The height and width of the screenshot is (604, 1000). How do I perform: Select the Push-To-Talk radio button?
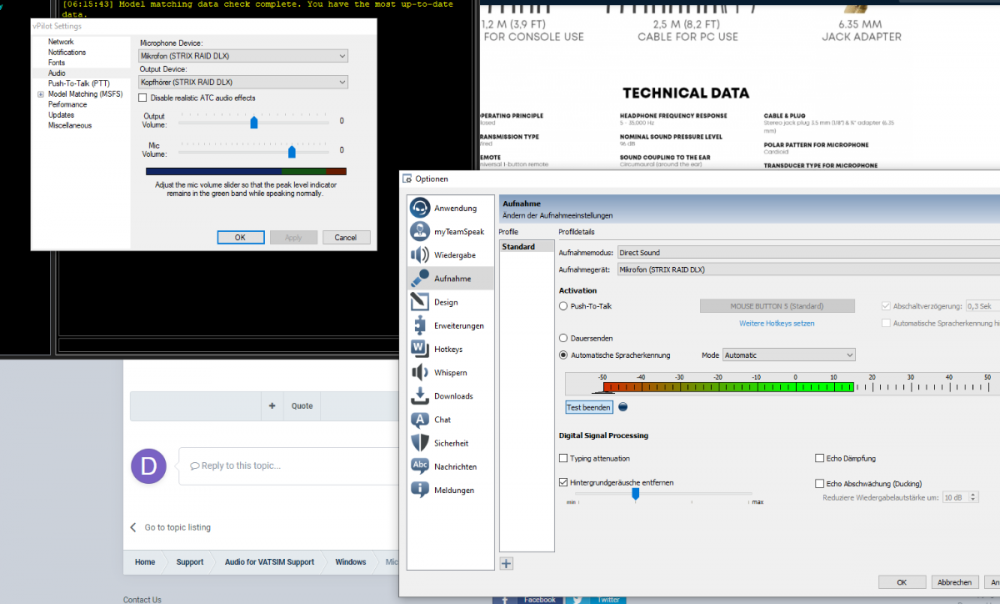pyautogui.click(x=563, y=306)
